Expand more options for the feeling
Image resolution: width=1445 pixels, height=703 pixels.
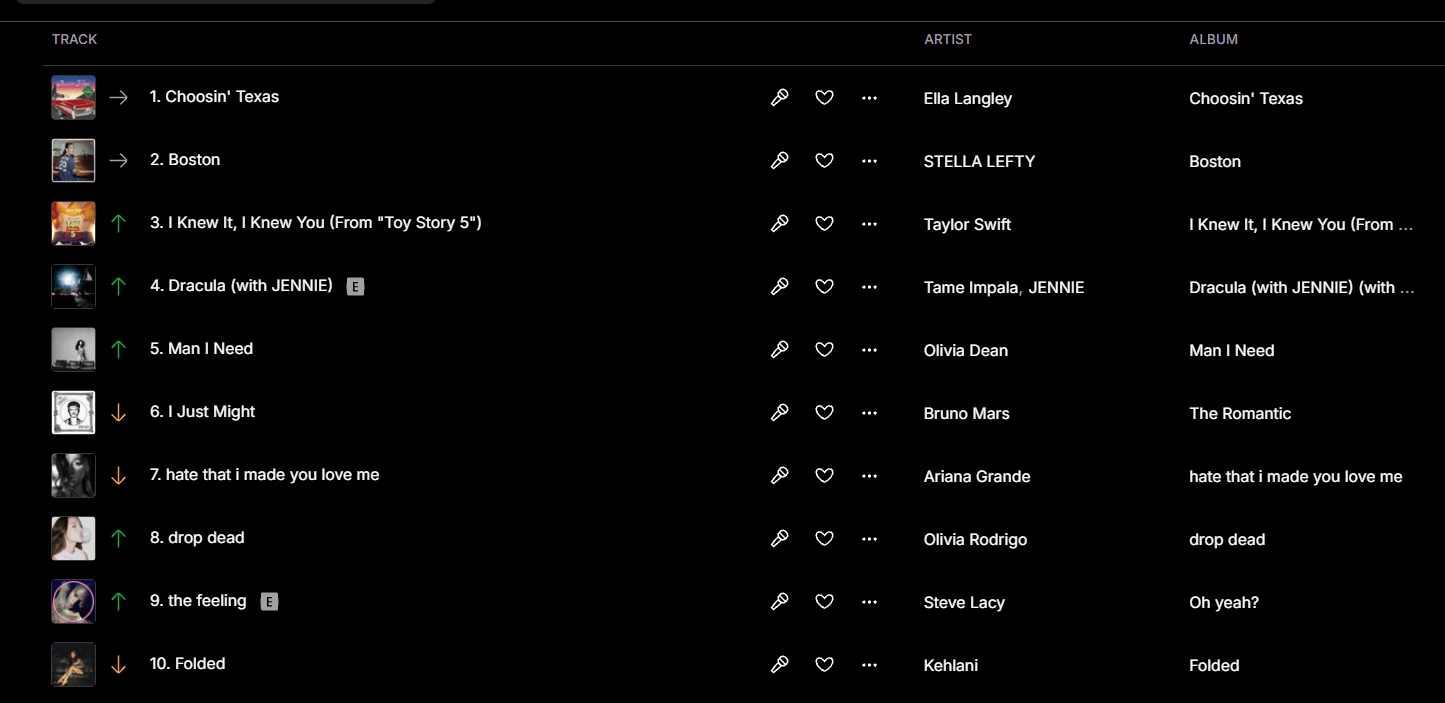869,601
